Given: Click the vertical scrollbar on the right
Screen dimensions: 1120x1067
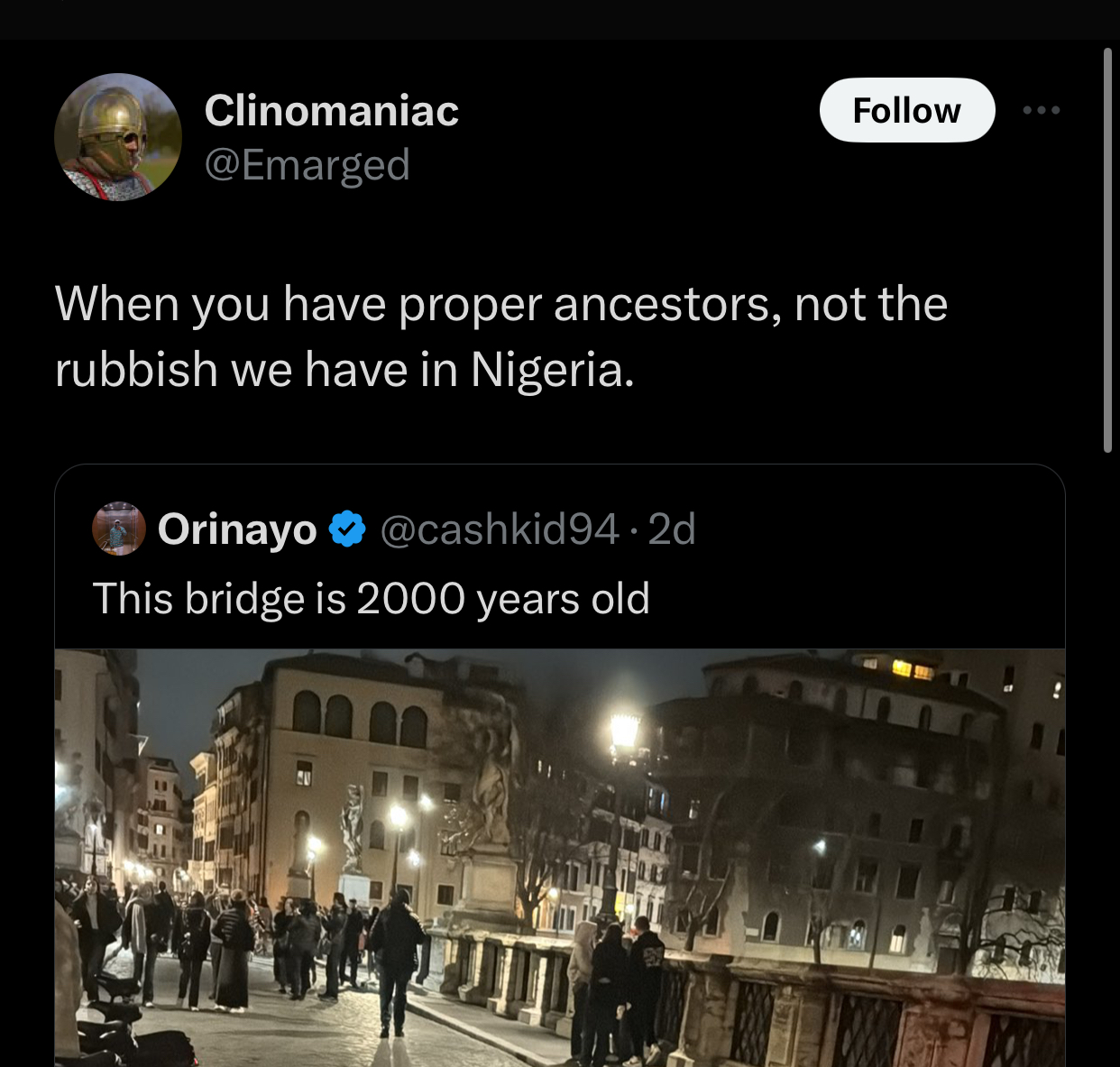Looking at the screenshot, I should [x=1107, y=250].
